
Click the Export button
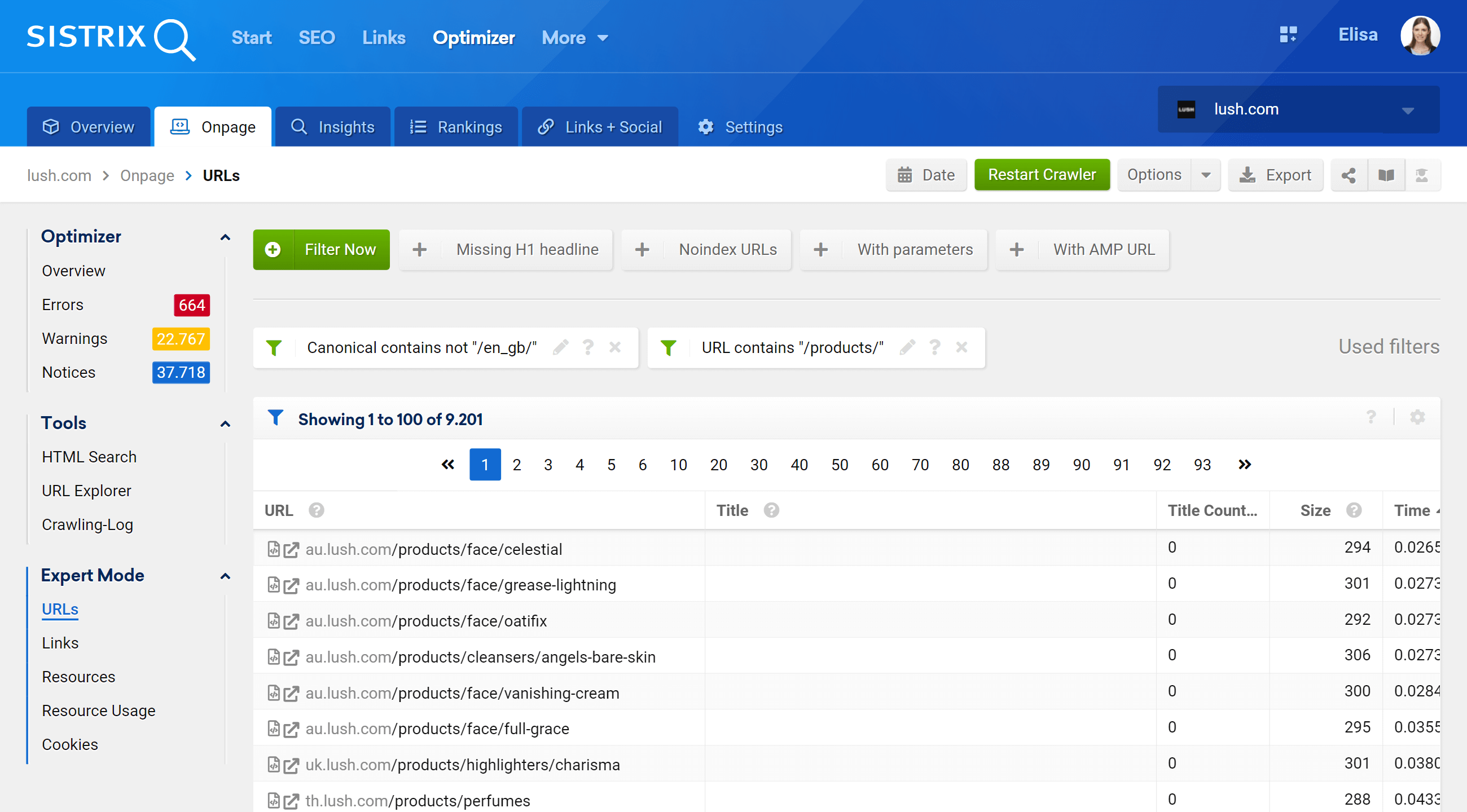click(1276, 175)
